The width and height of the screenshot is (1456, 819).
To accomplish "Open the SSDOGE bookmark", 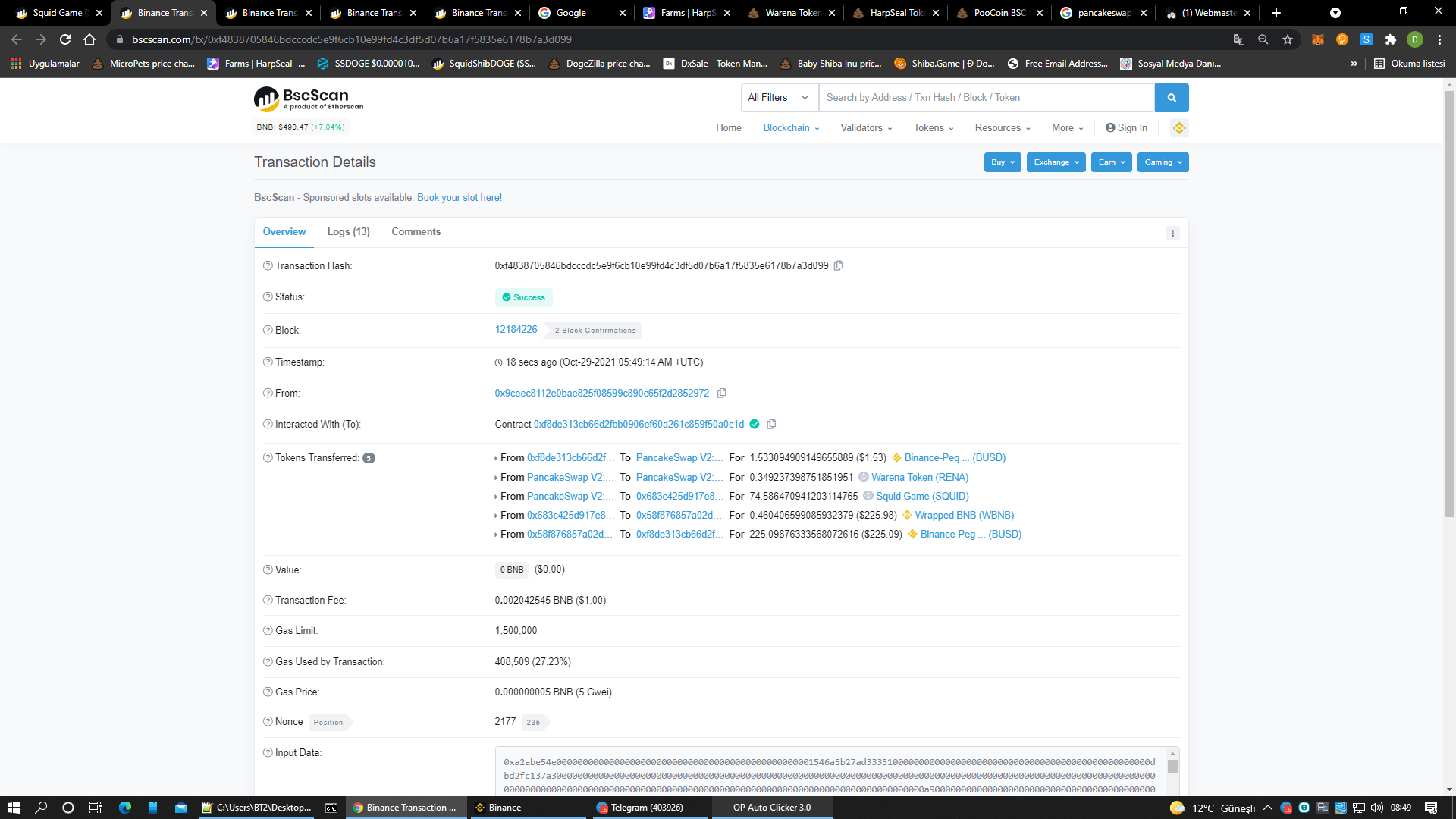I will click(369, 64).
